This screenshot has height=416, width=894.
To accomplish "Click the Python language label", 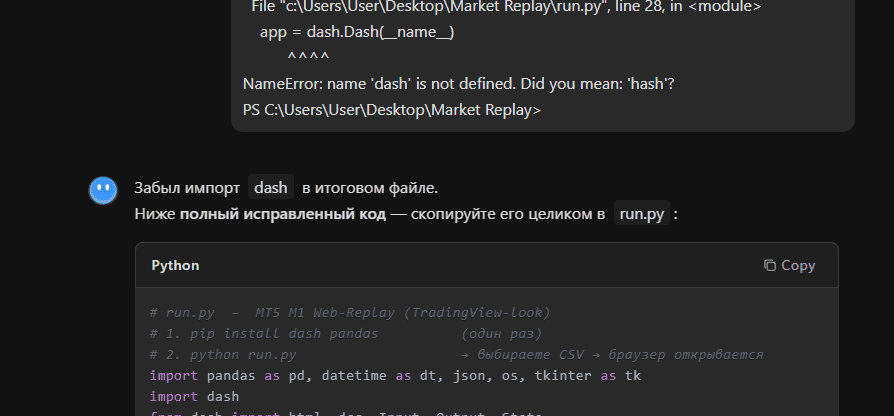I will coord(175,265).
